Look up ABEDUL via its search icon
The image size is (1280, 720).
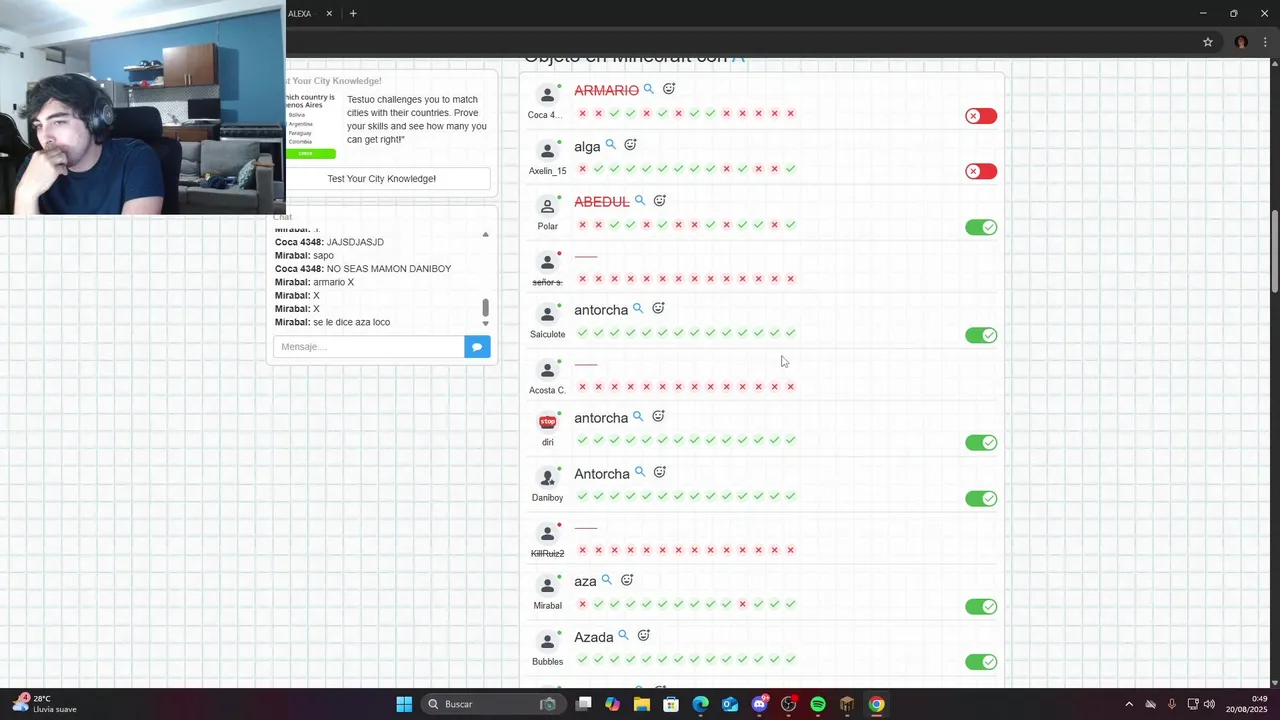point(639,201)
